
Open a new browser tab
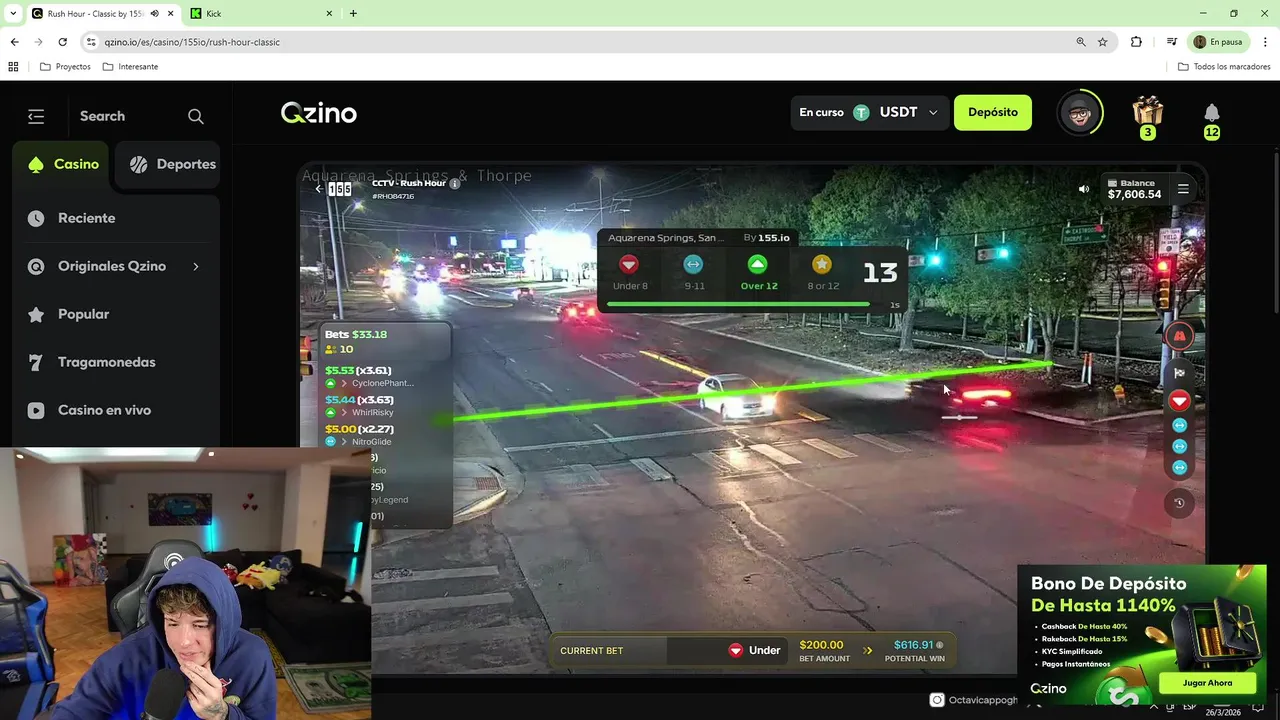353,13
